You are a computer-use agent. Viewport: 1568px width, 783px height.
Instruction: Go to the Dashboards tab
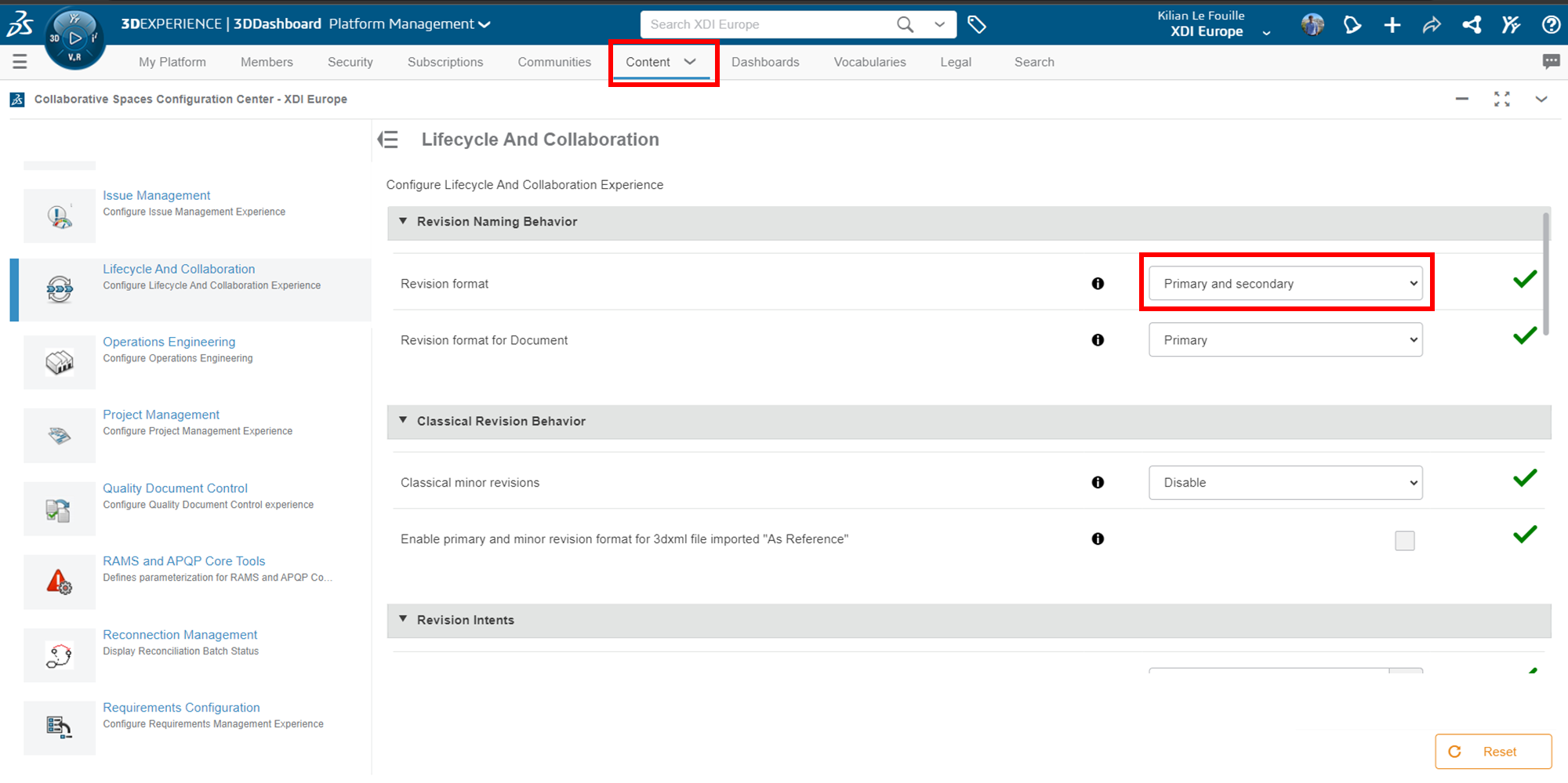click(x=765, y=62)
